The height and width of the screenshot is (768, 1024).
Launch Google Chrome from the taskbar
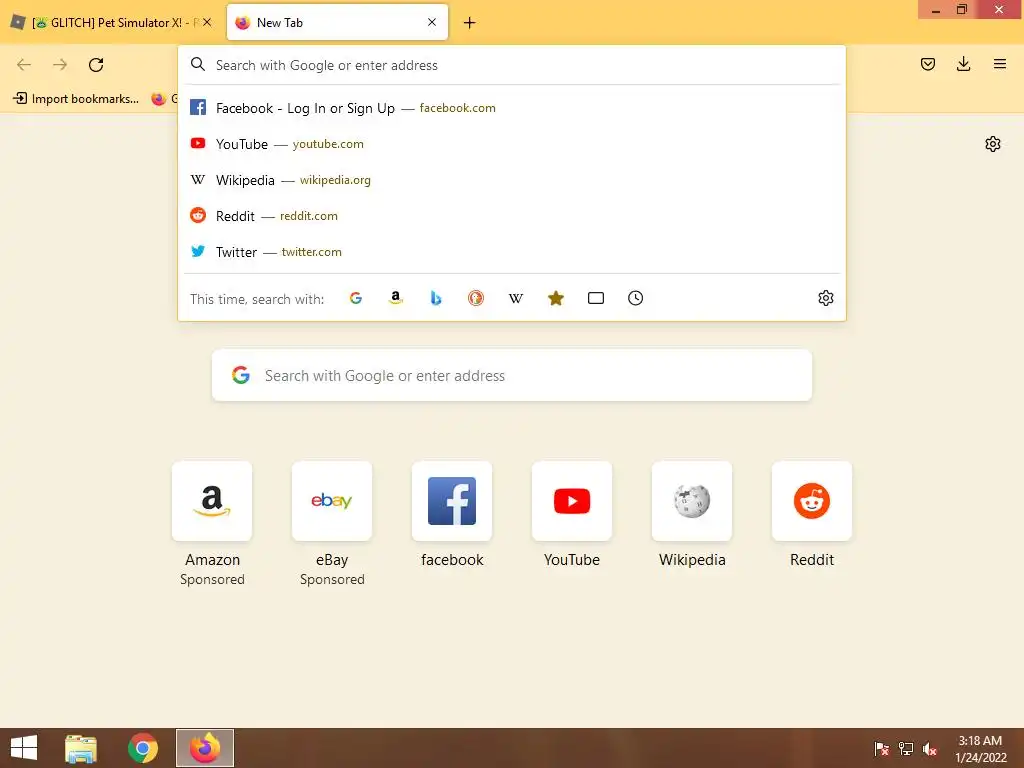click(x=143, y=748)
